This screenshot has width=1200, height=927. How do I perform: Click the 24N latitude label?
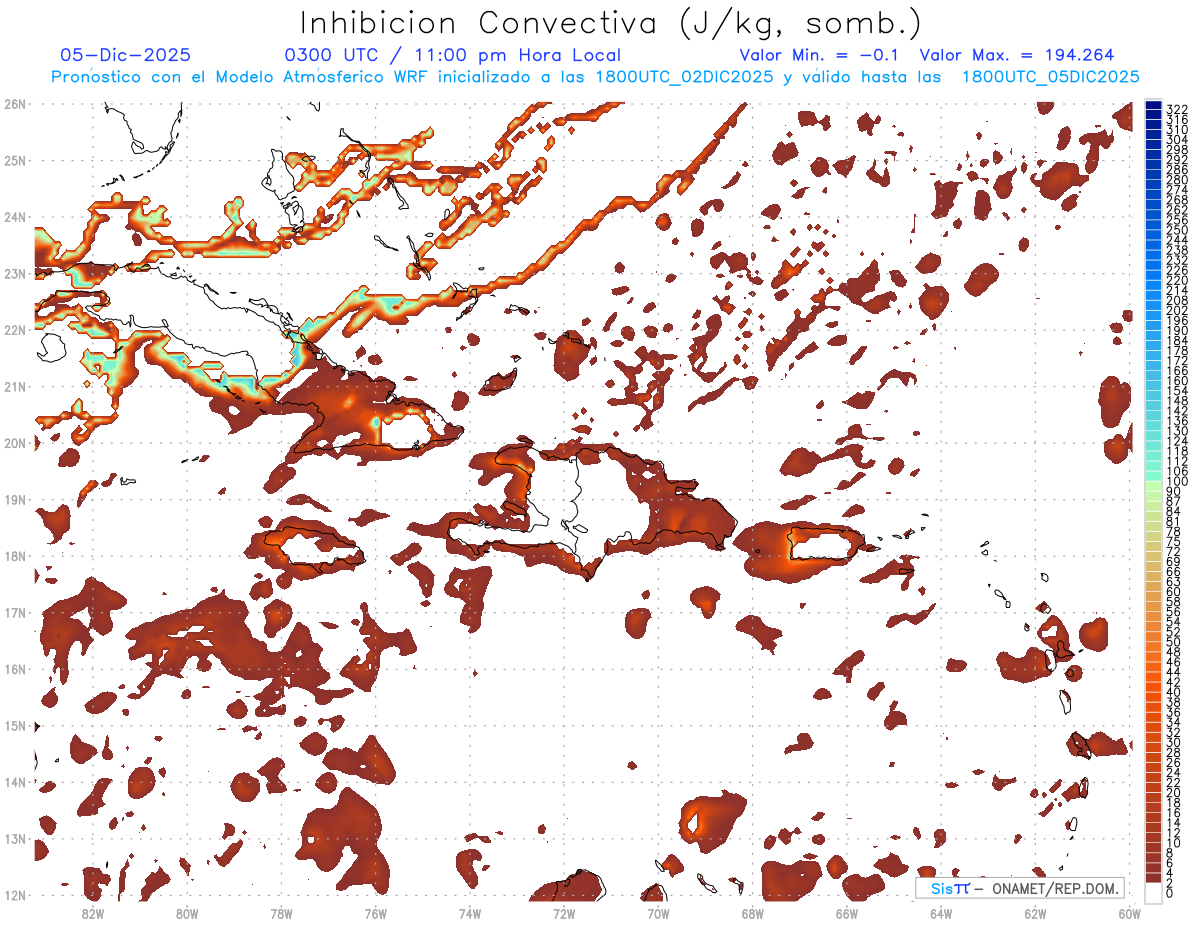point(15,217)
